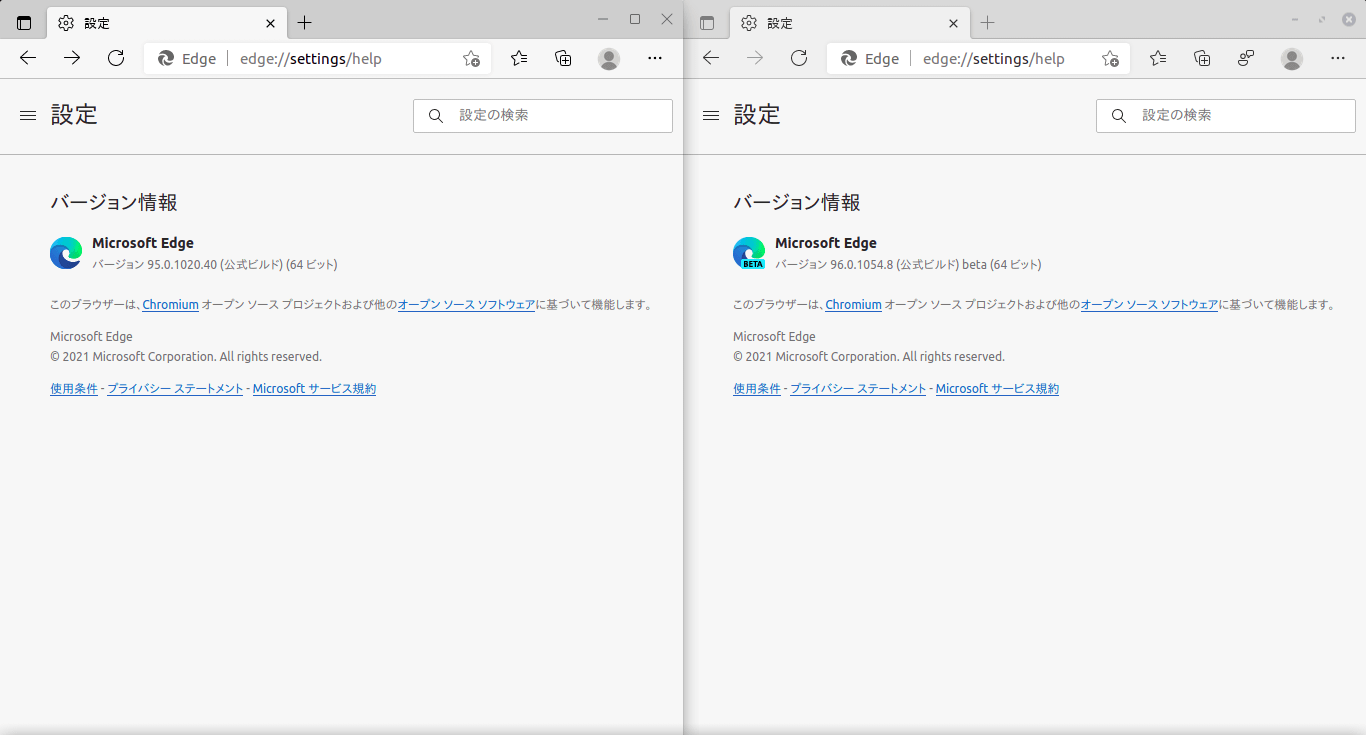Close the 設定 tab in right Beta window
Screen dimensions: 1366x735
pyautogui.click(x=953, y=23)
